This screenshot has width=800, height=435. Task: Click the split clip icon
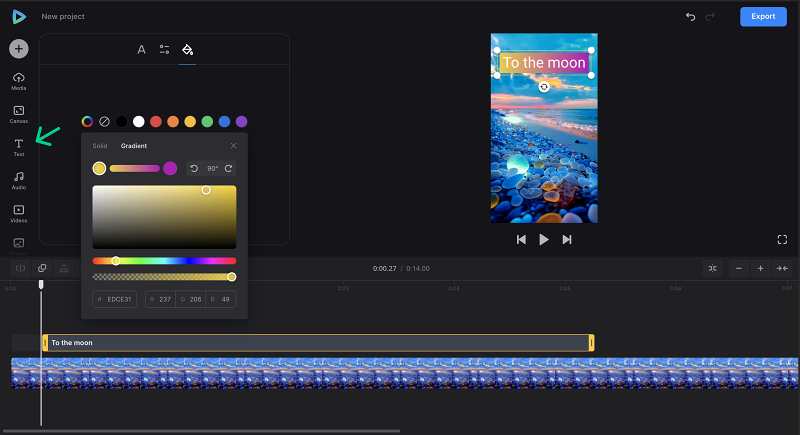20,268
